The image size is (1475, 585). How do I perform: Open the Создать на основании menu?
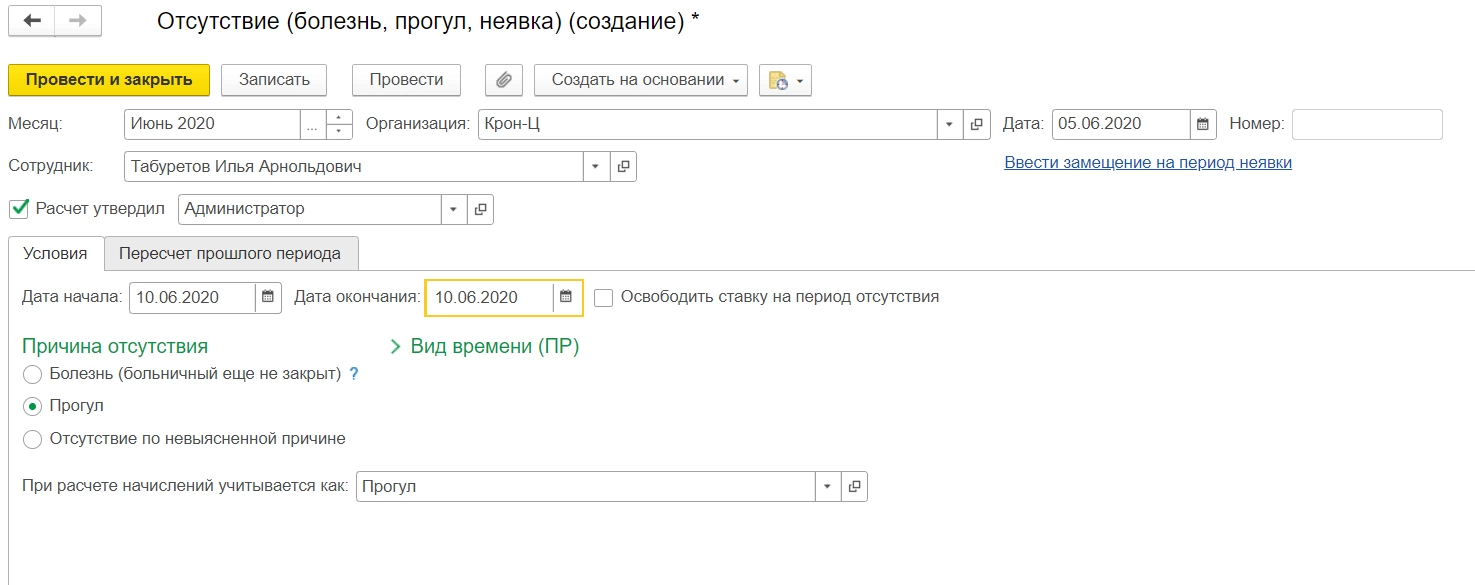pos(640,80)
